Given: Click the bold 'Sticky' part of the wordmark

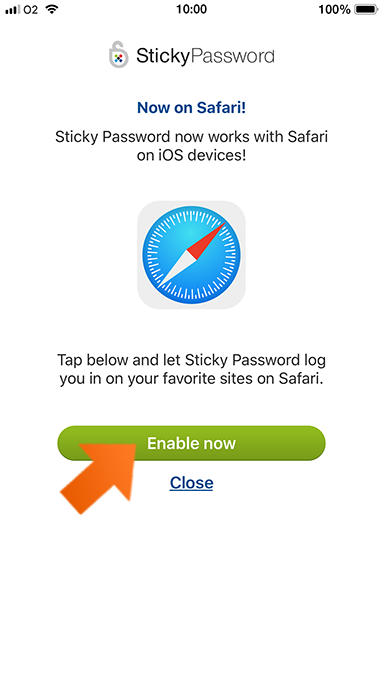Looking at the screenshot, I should [163, 56].
